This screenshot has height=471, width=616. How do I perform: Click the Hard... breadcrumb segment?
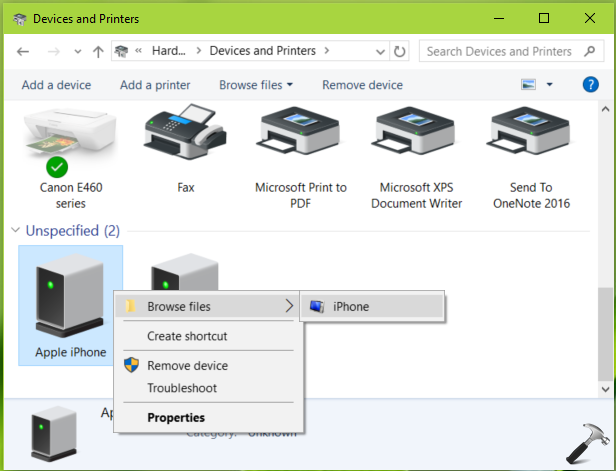(x=169, y=51)
